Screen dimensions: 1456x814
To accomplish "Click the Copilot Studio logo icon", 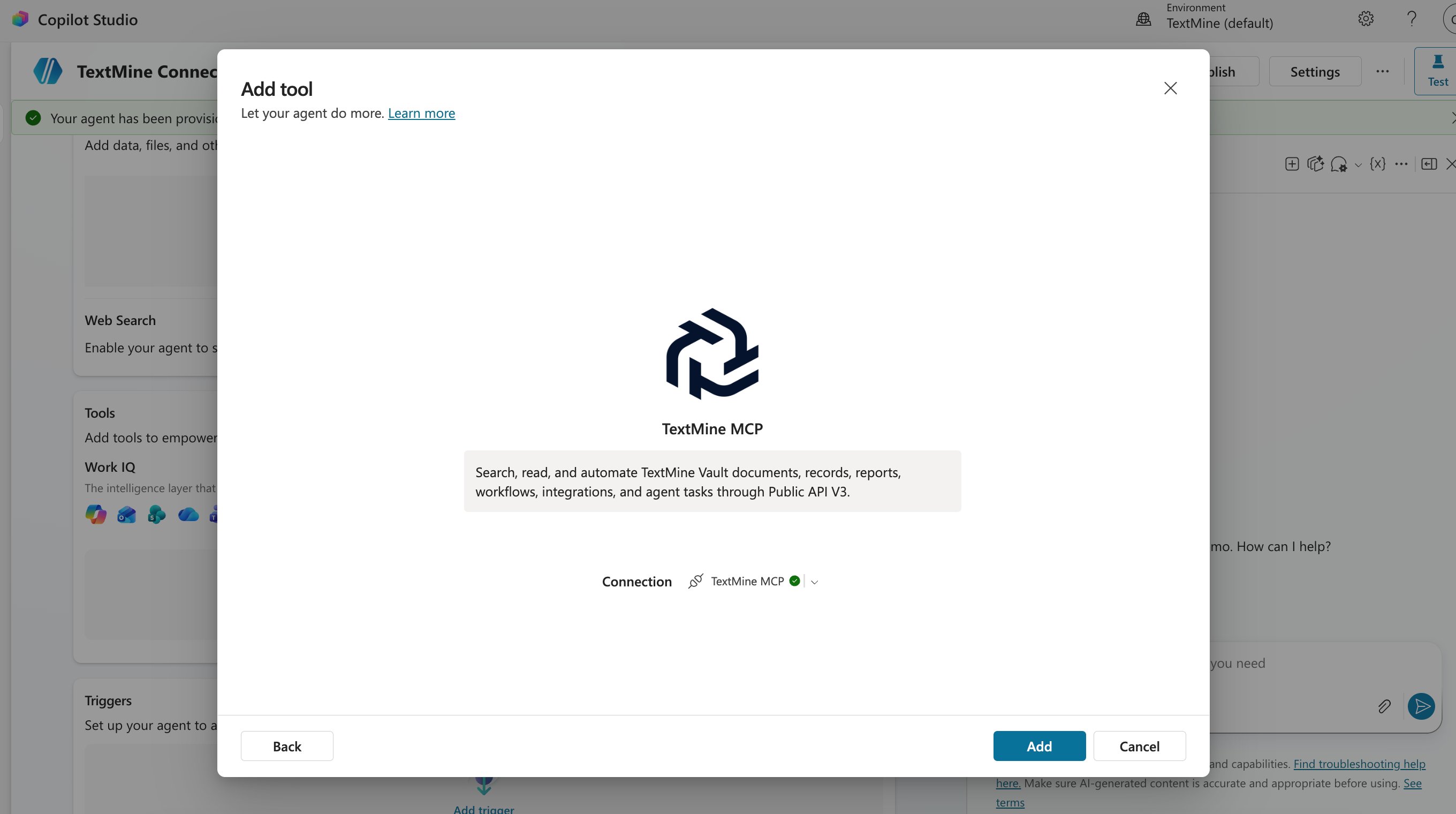I will coord(20,19).
